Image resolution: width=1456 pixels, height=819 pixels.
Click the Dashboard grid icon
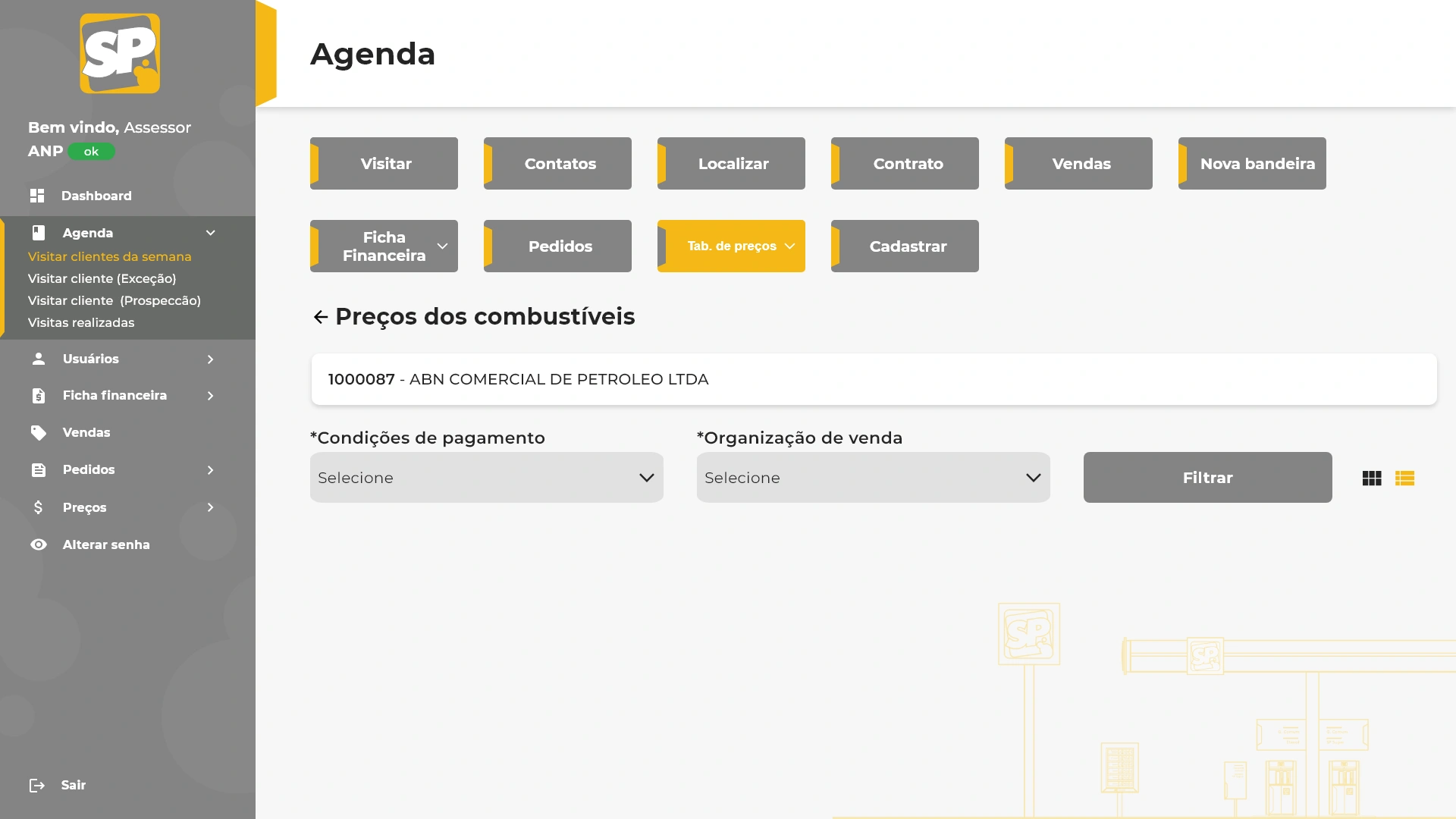point(37,196)
